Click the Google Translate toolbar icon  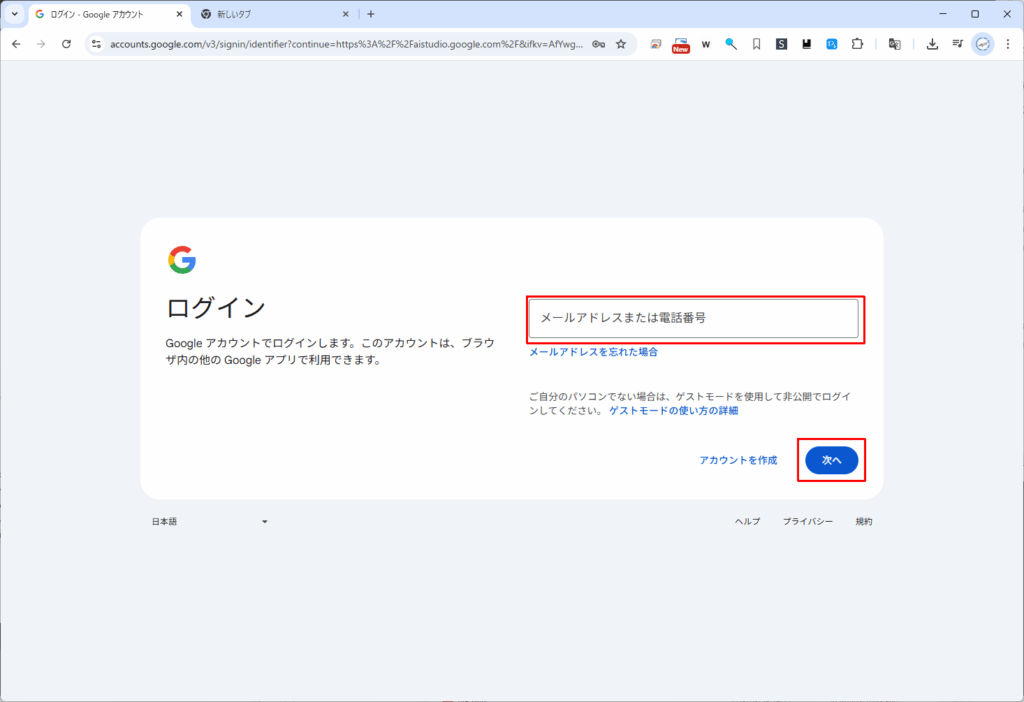[895, 44]
